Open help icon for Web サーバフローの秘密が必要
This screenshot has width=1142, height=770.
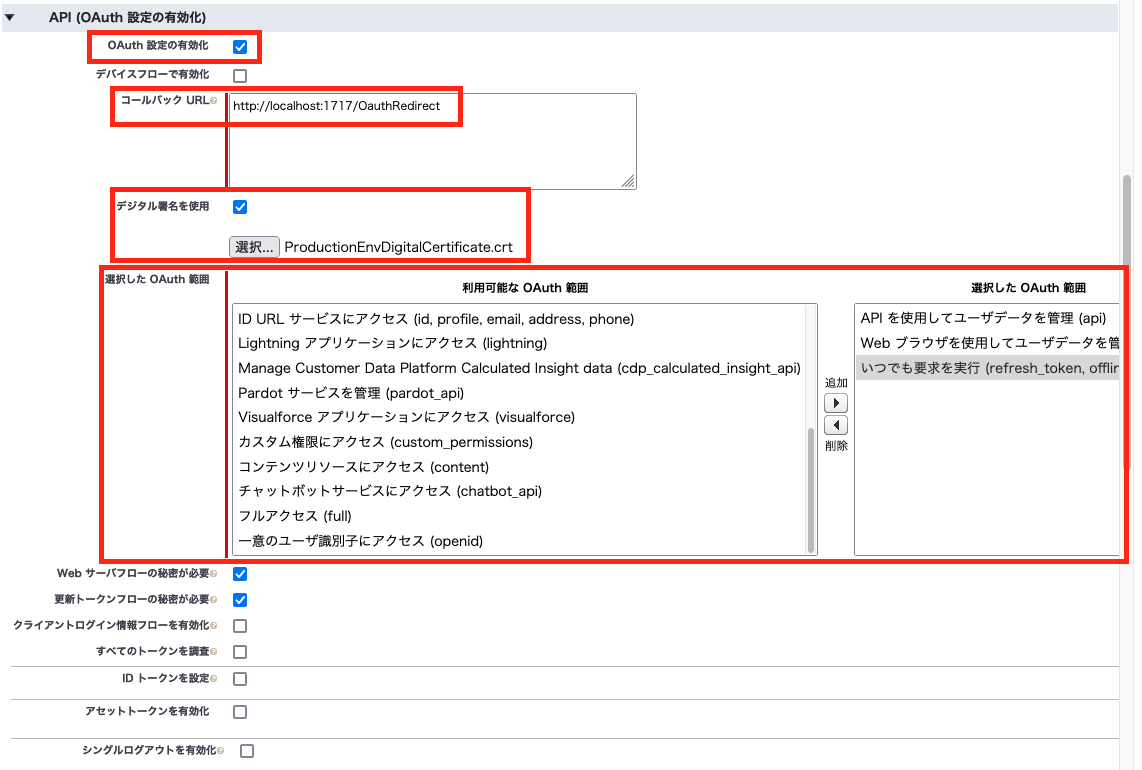216,573
